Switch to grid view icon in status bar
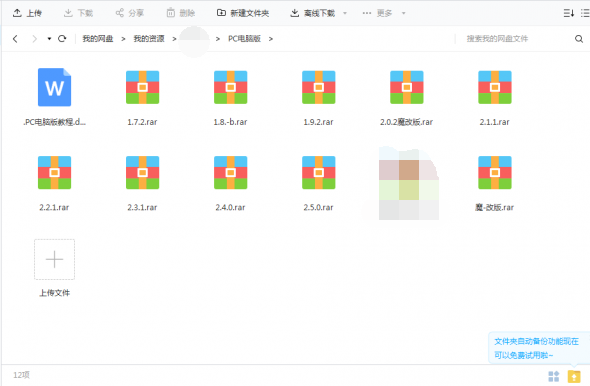Image resolution: width=590 pixels, height=386 pixels. [554, 376]
